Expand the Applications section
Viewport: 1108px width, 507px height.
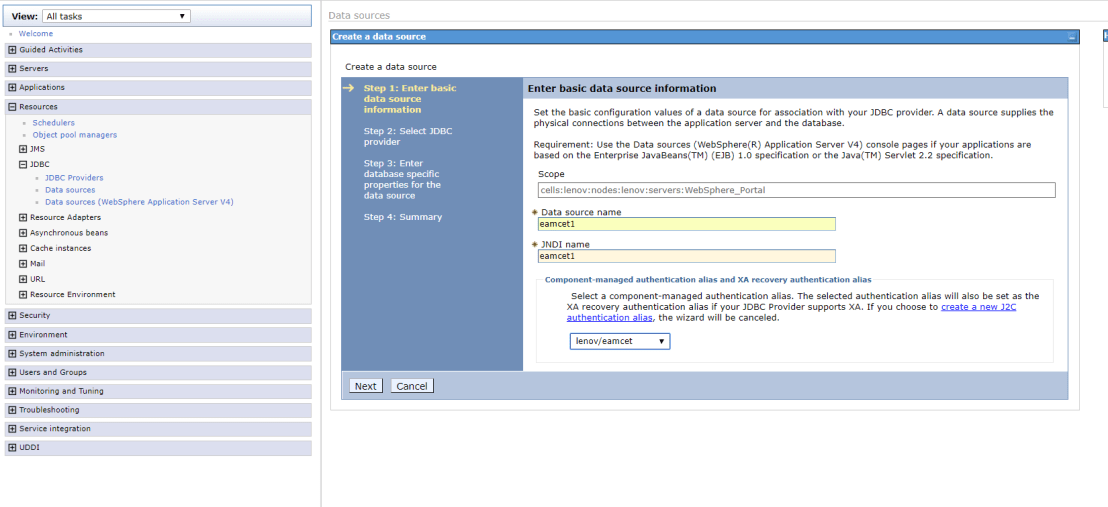[12, 88]
